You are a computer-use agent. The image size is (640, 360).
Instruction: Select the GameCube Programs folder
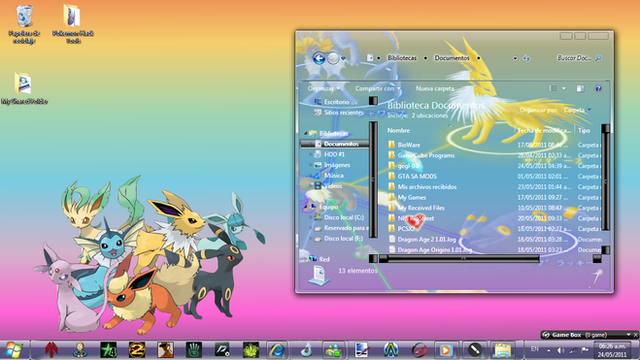[x=426, y=156]
